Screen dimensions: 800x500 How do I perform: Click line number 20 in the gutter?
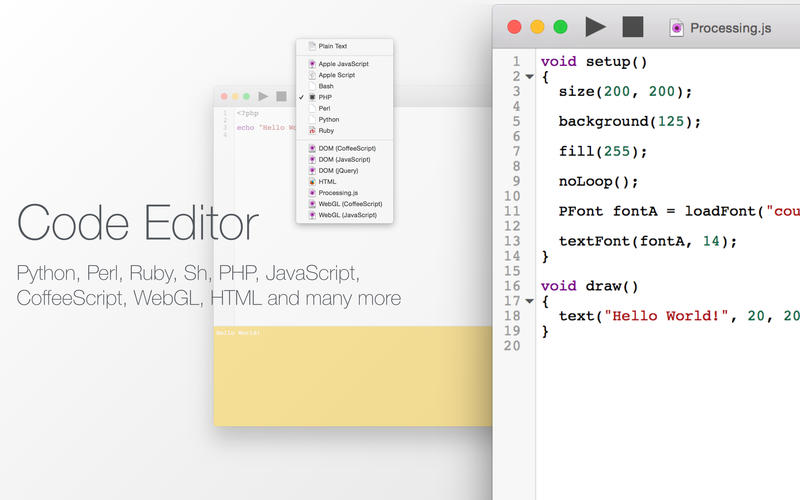tap(512, 346)
